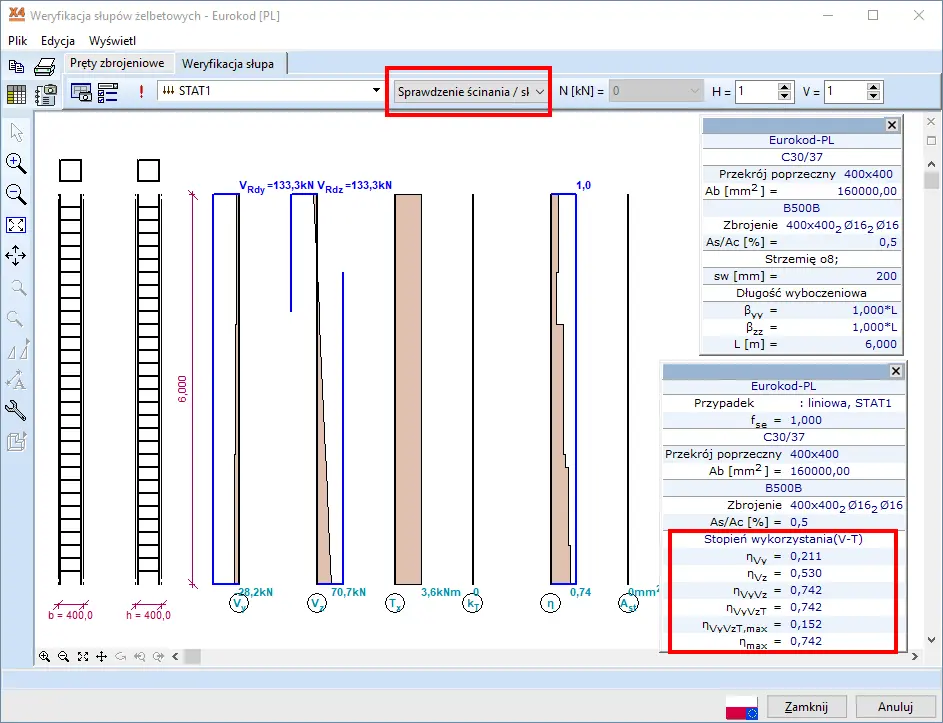Viewport: 943px width, 723px height.
Task: Open the table grid view icon
Action: tap(17, 95)
